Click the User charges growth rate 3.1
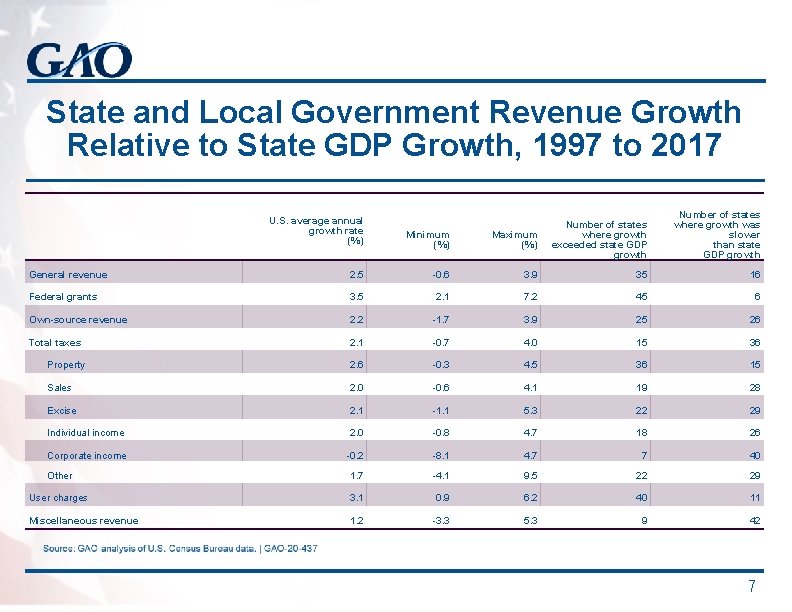 tap(356, 498)
